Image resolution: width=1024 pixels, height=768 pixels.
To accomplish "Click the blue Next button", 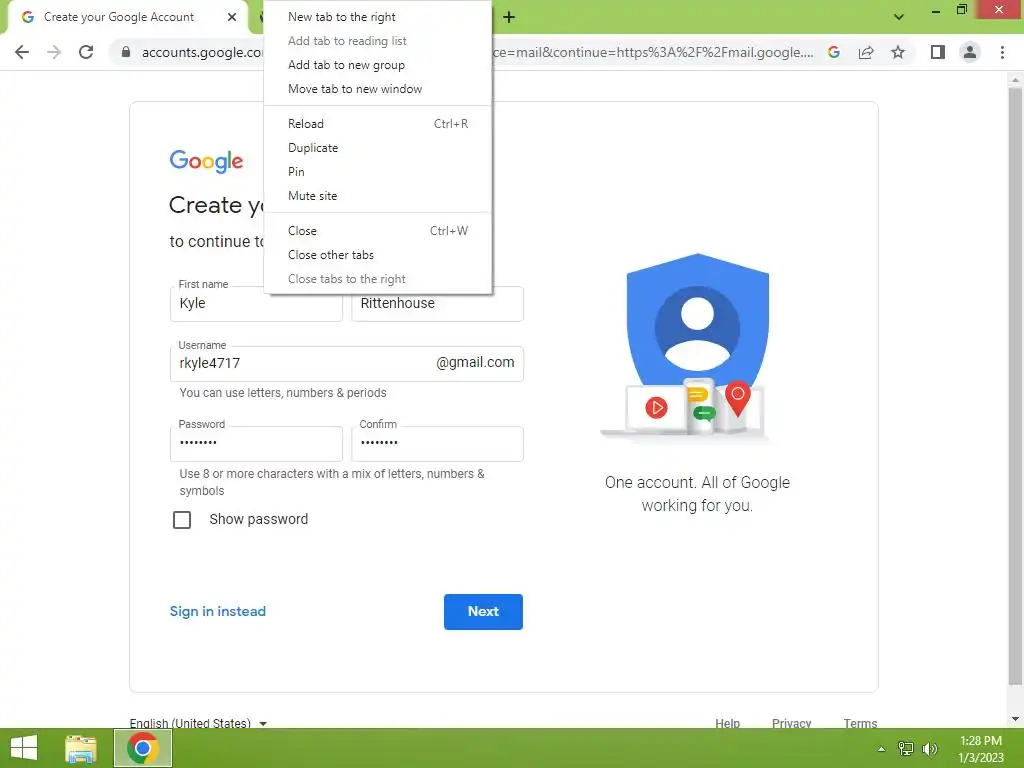I will 483,612.
